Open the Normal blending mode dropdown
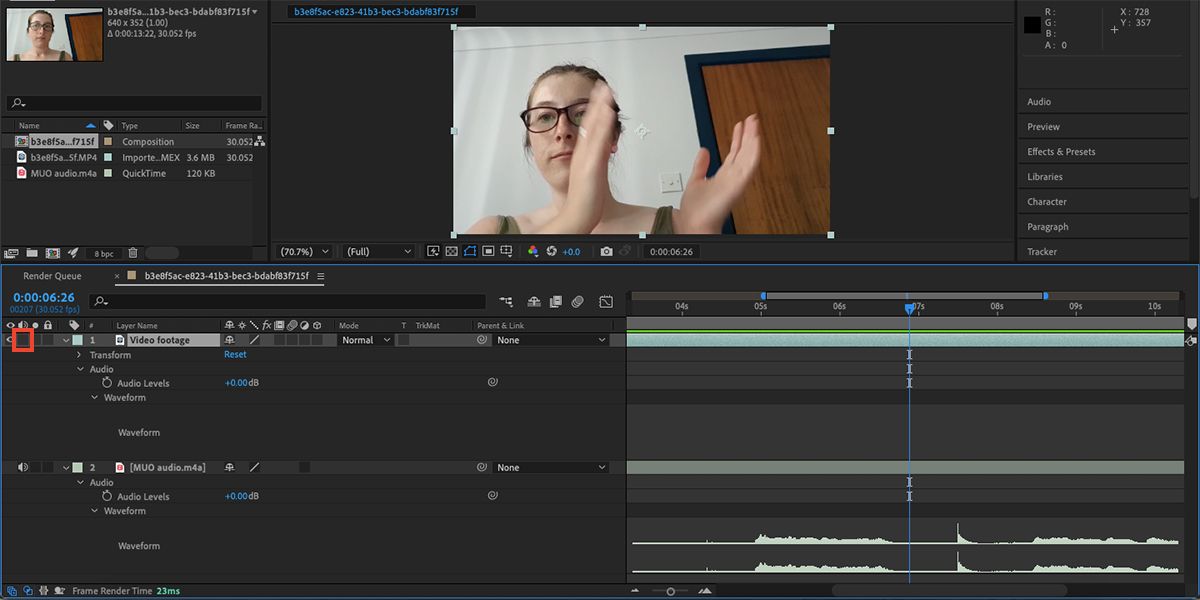This screenshot has height=600, width=1200. (x=363, y=339)
